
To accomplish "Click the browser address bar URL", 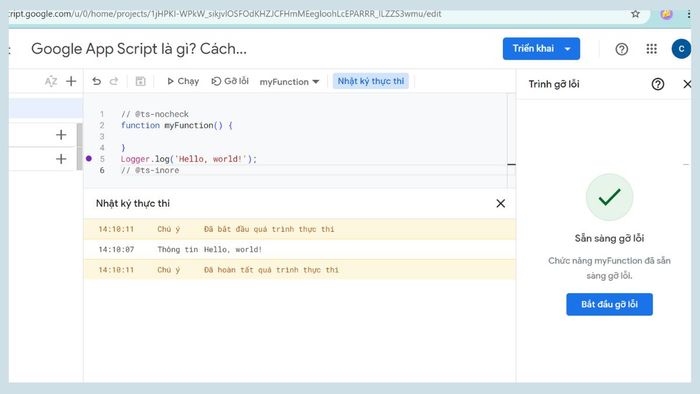I will click(x=225, y=14).
